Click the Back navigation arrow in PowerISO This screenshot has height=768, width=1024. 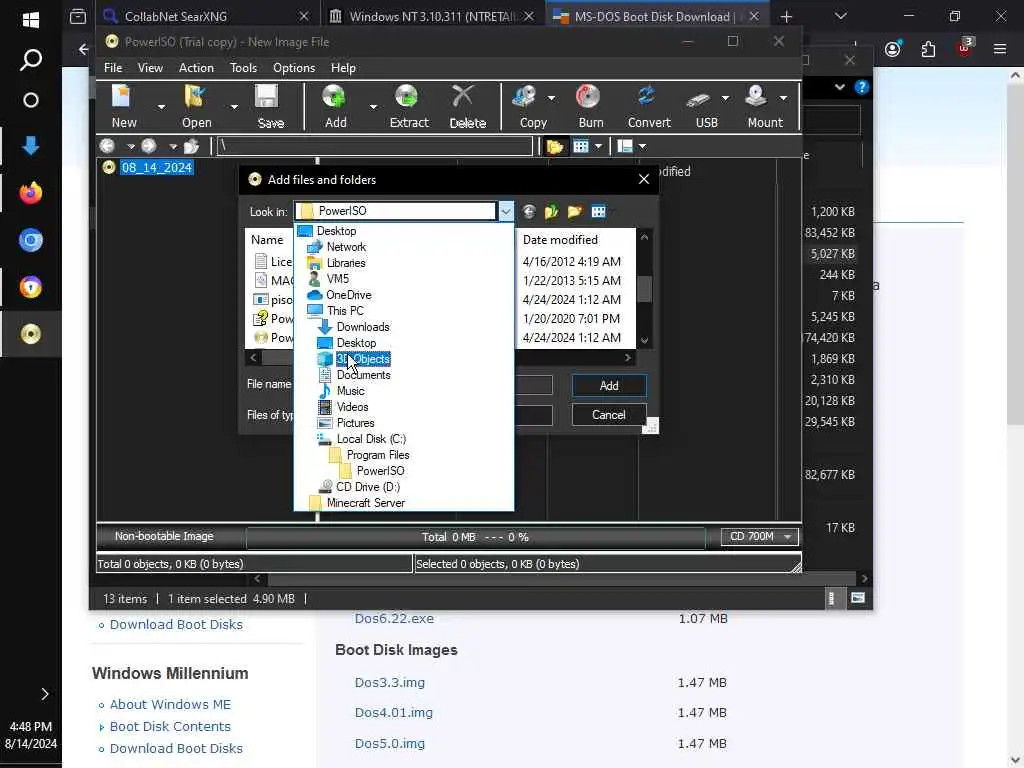point(108,146)
